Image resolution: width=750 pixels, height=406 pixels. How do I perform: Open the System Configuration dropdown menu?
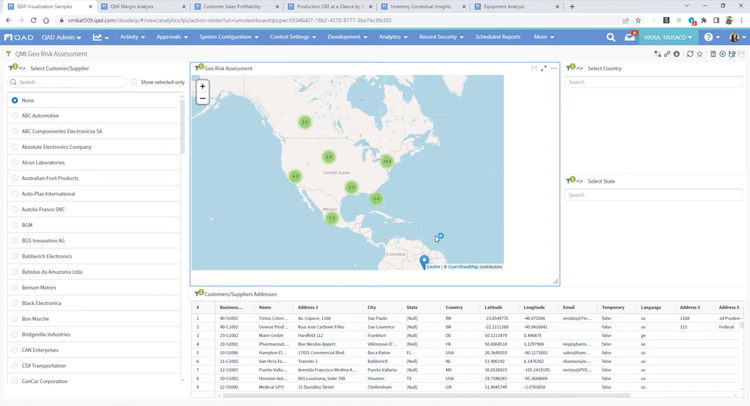229,37
